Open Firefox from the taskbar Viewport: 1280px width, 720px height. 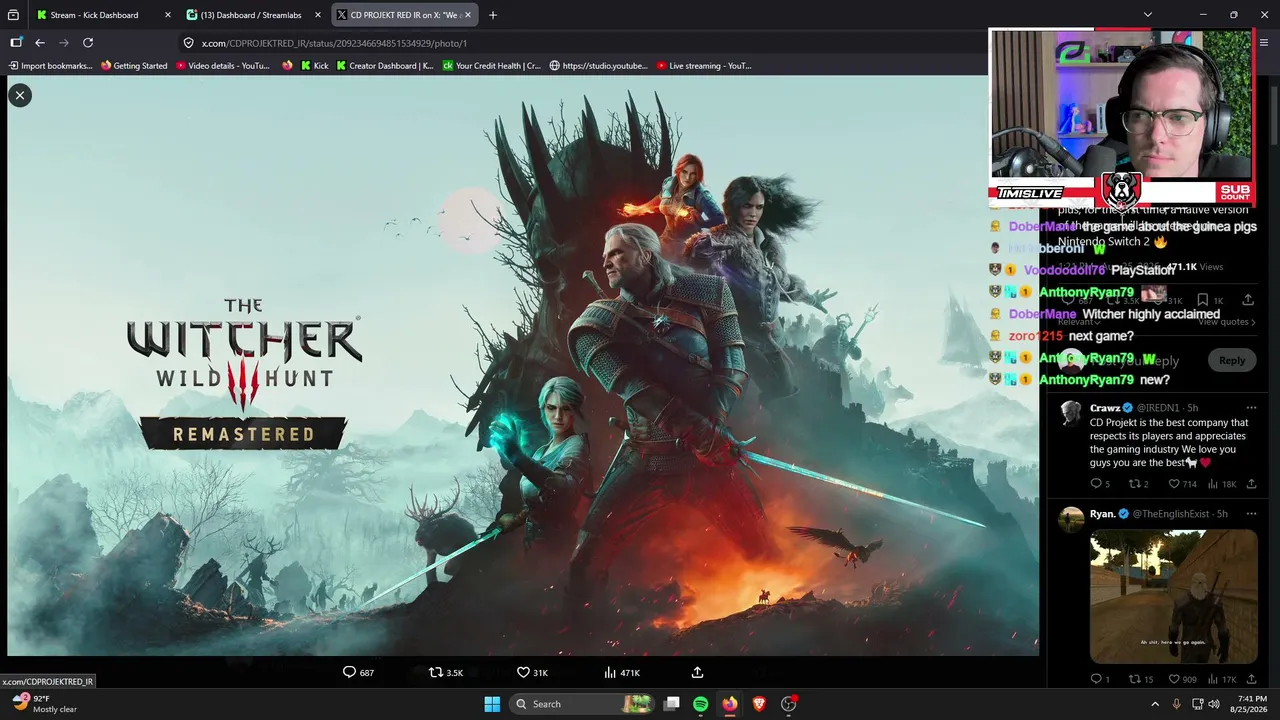coord(730,704)
